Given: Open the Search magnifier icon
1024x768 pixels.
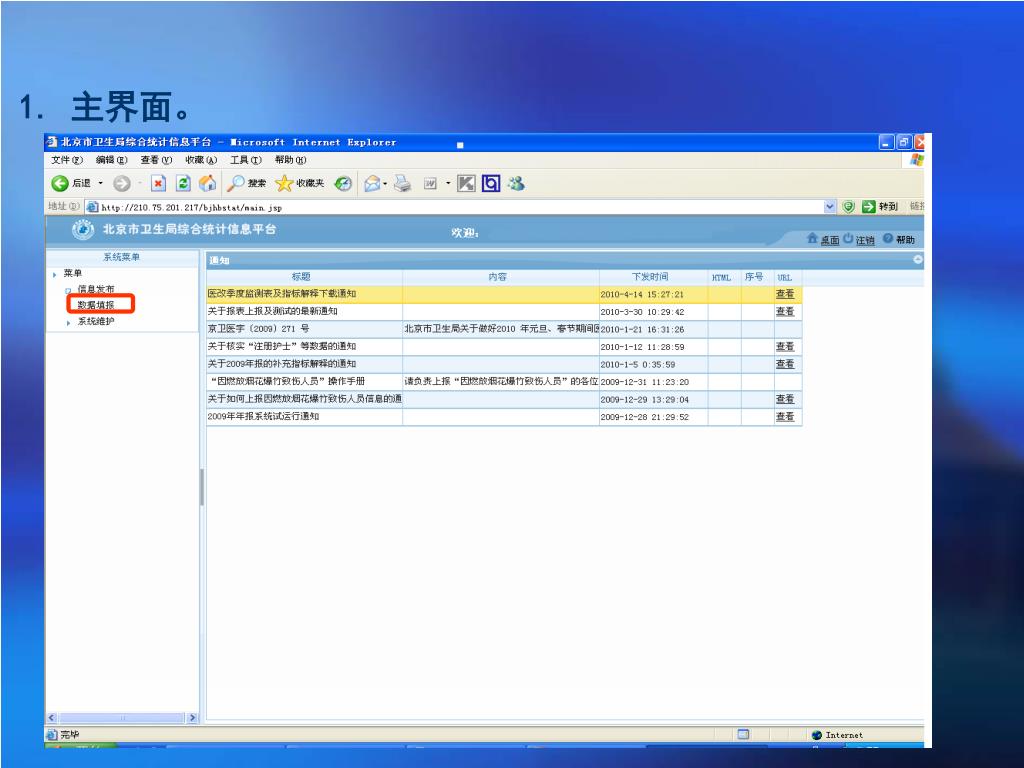Looking at the screenshot, I should (235, 184).
